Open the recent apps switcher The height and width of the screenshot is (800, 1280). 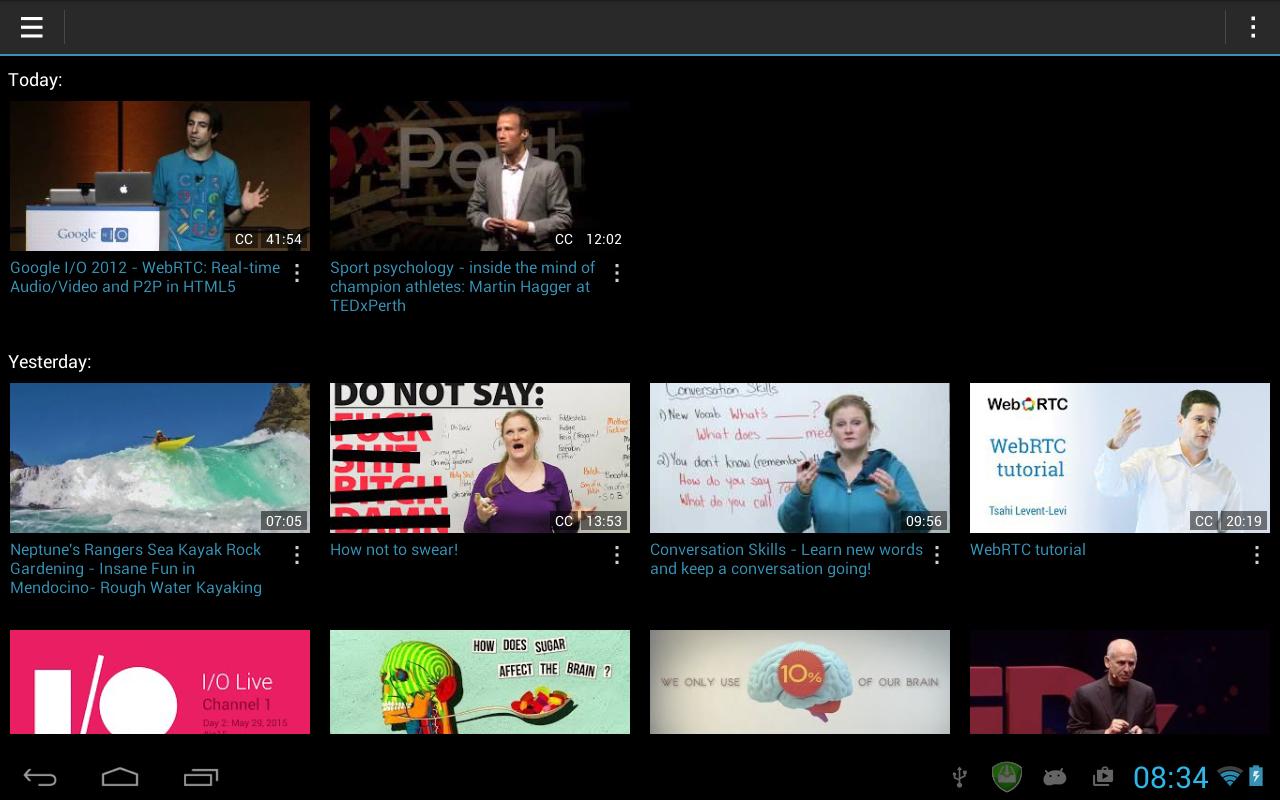tap(201, 777)
